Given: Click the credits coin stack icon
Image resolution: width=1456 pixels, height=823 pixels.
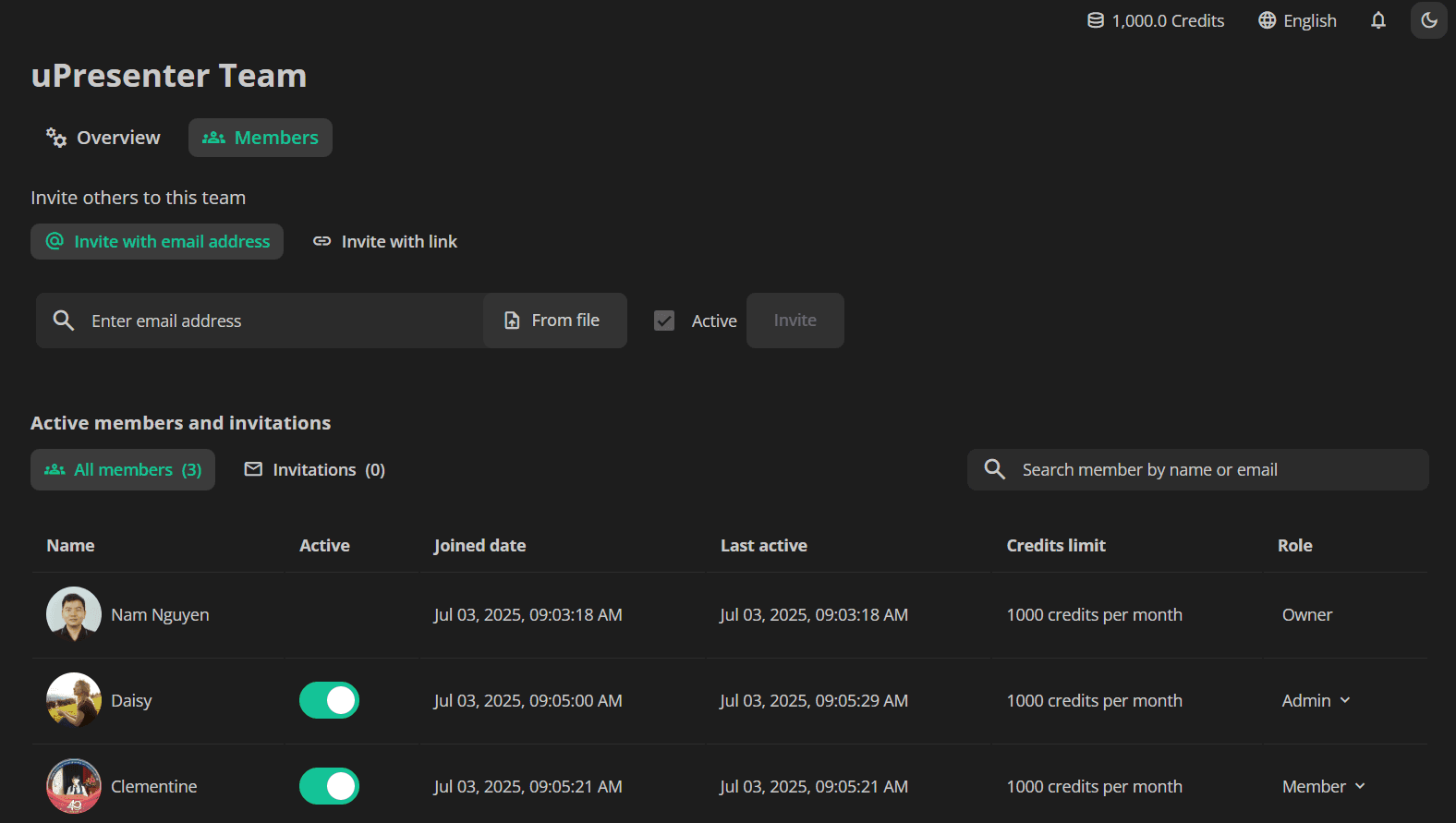Looking at the screenshot, I should pyautogui.click(x=1096, y=20).
